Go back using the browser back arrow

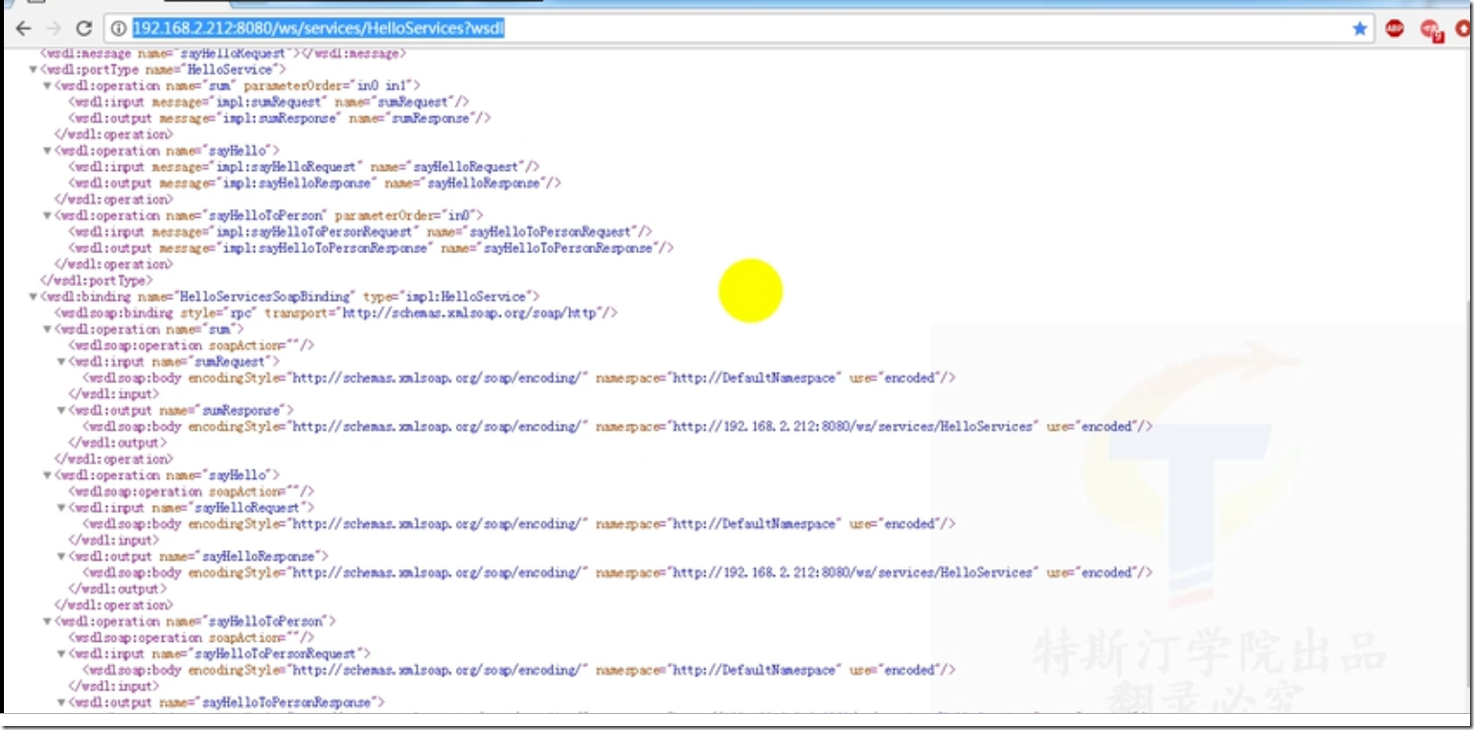tap(22, 29)
